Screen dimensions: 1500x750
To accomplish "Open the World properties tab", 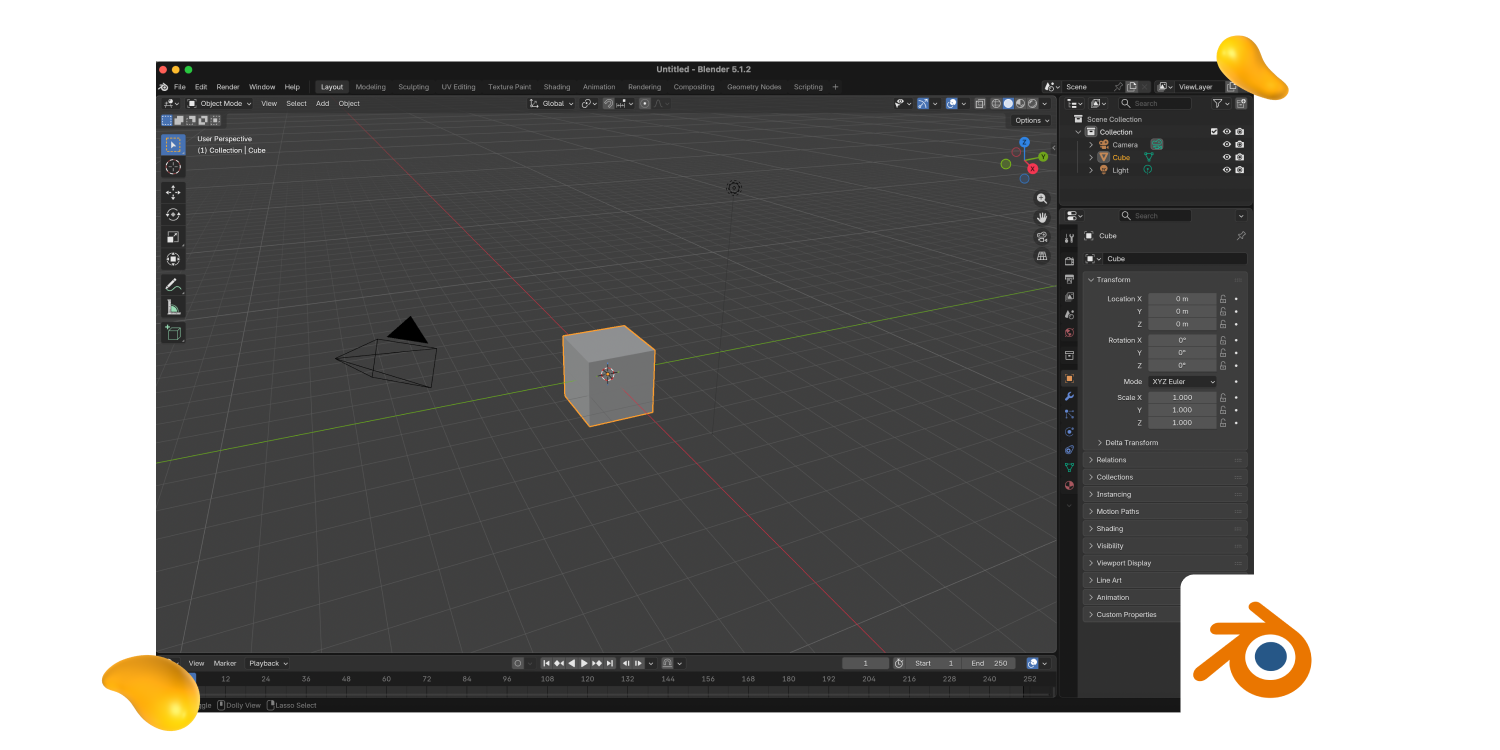I will [x=1069, y=333].
